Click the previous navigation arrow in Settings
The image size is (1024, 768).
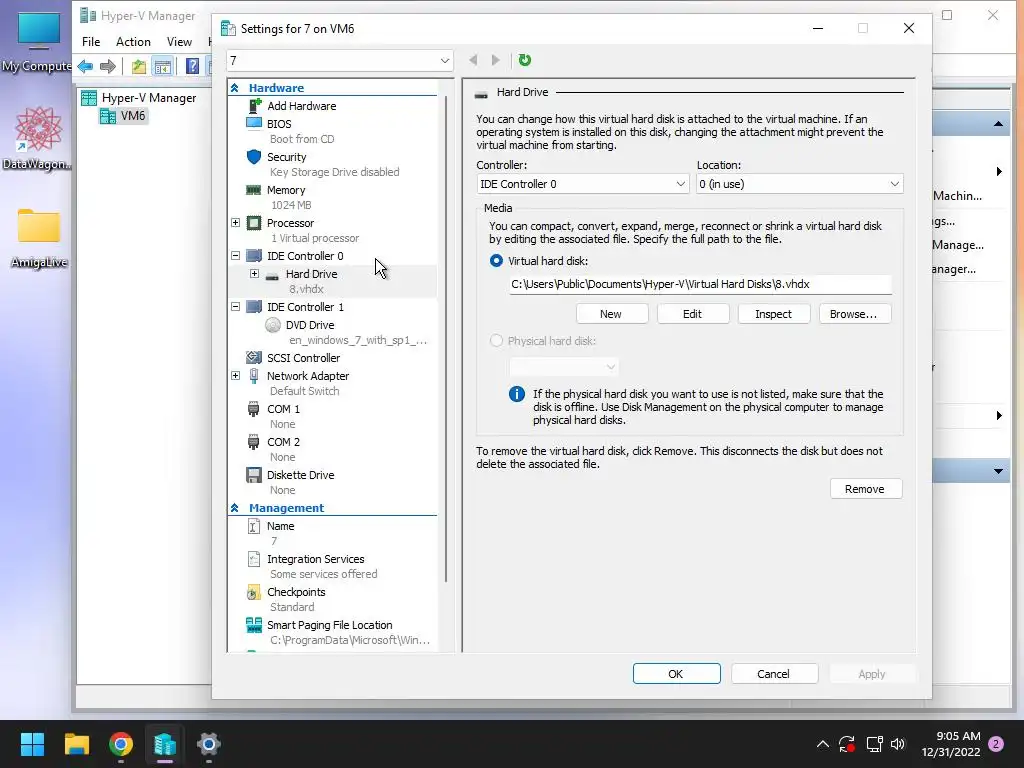click(473, 60)
